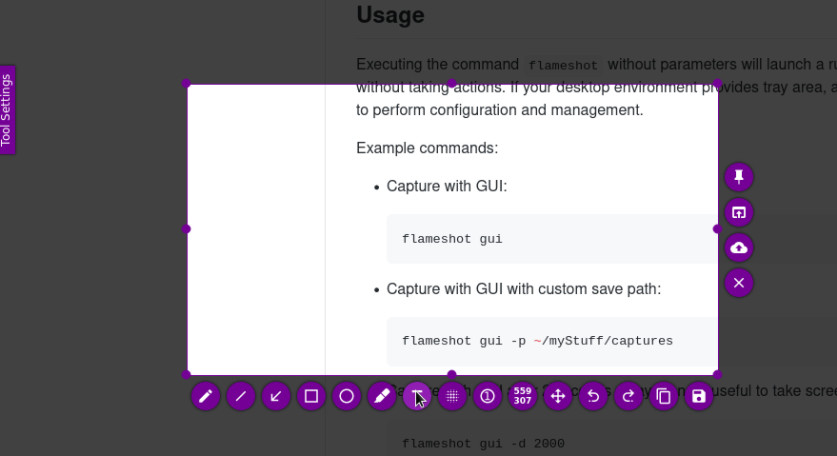Click the selection size indicator 559 307

[523, 396]
